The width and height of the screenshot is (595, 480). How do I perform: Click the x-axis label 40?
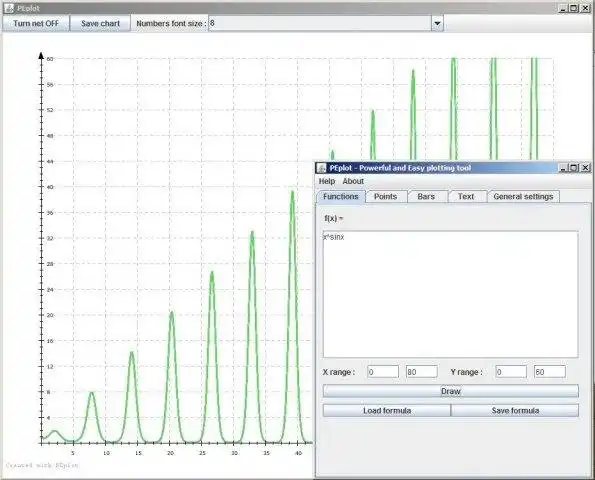(x=299, y=453)
